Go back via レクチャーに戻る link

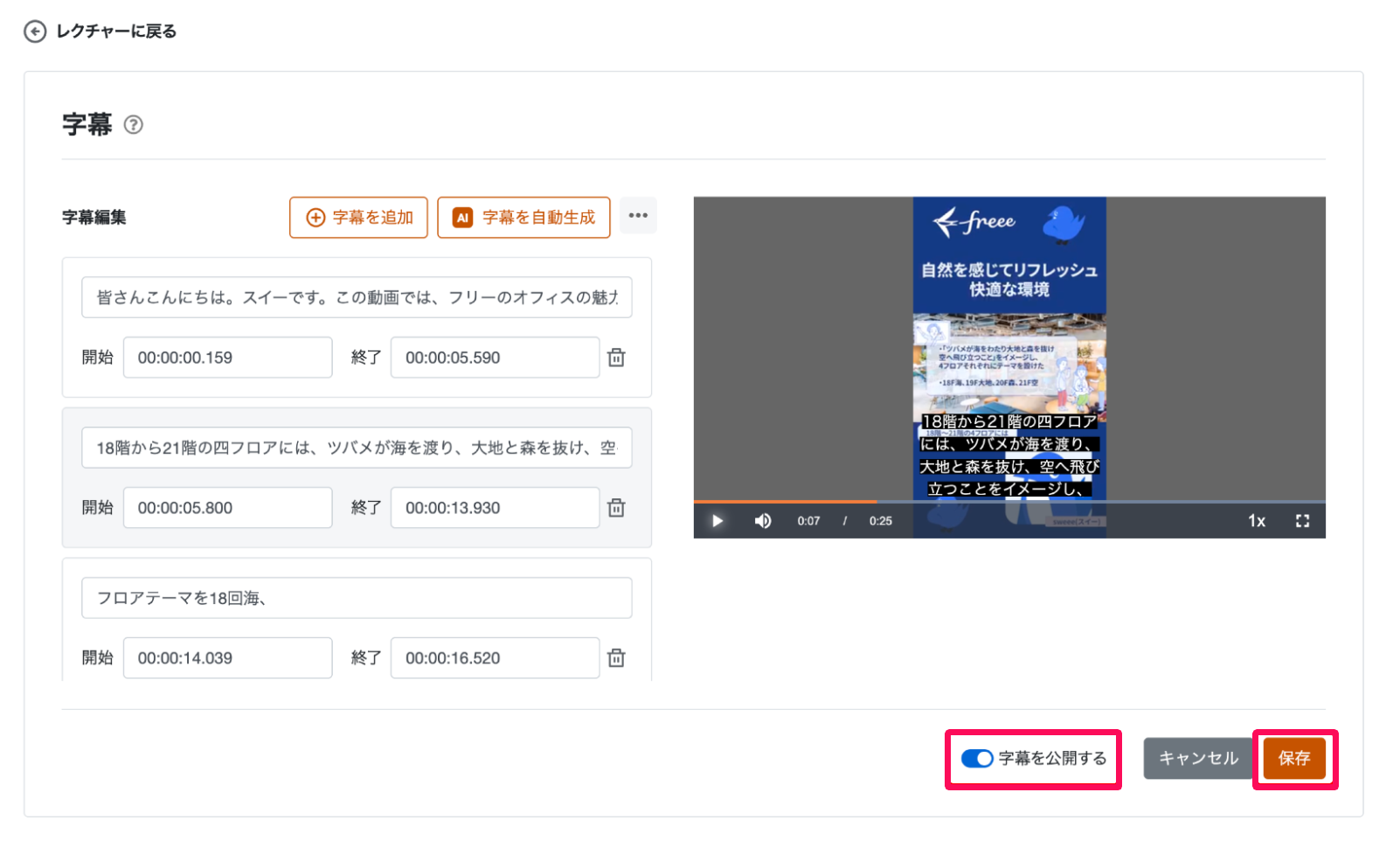pyautogui.click(x=100, y=31)
